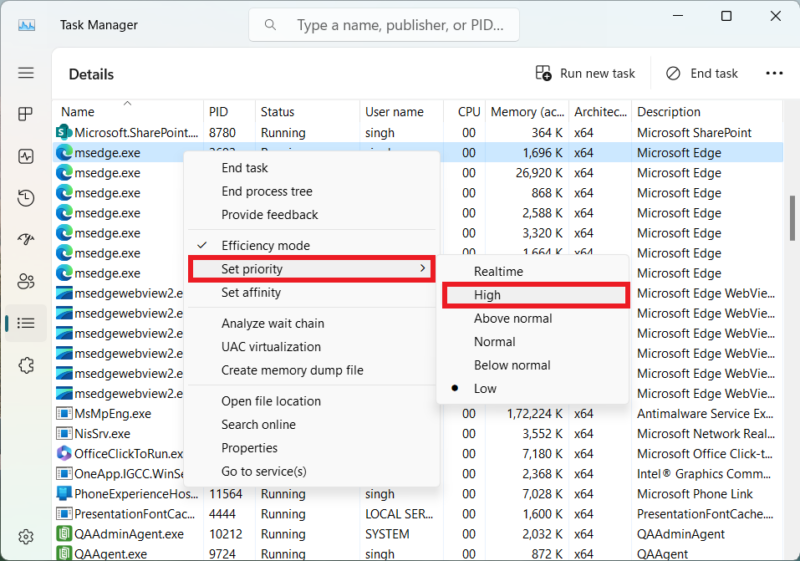800x561 pixels.
Task: Open the Performance page icon
Action: (26, 156)
